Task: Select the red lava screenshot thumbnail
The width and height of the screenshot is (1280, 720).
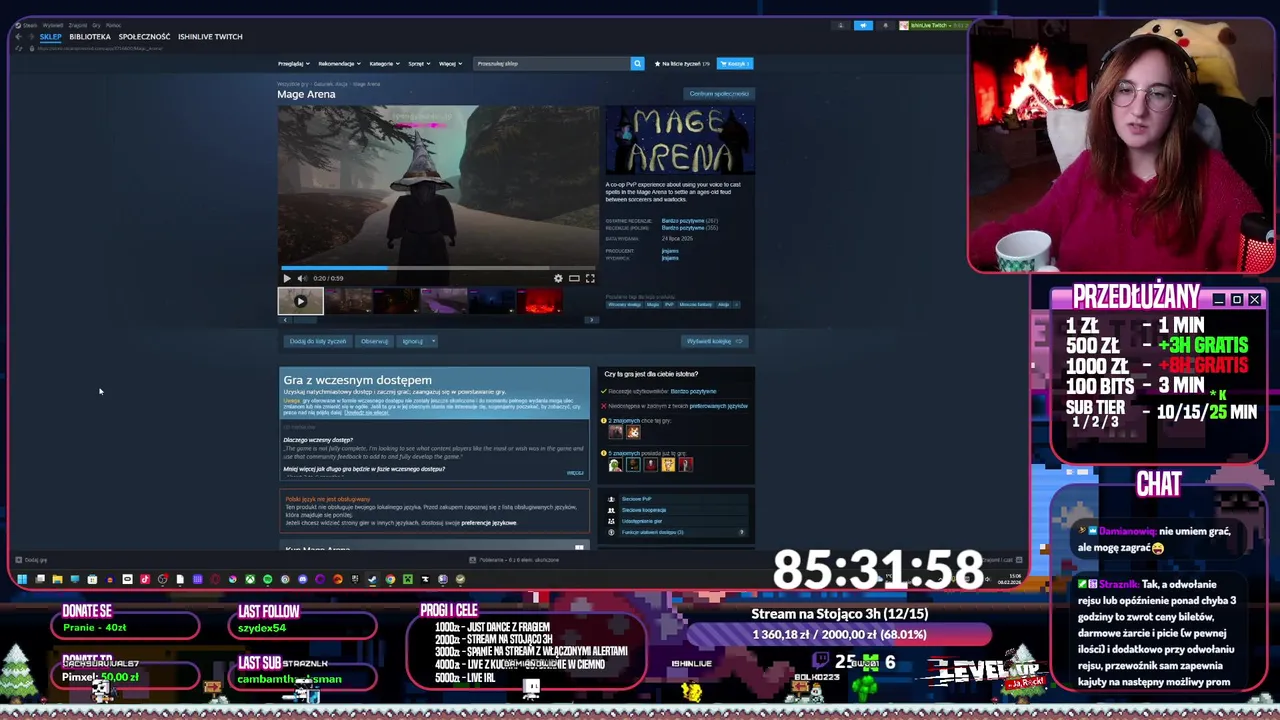Action: click(x=541, y=301)
